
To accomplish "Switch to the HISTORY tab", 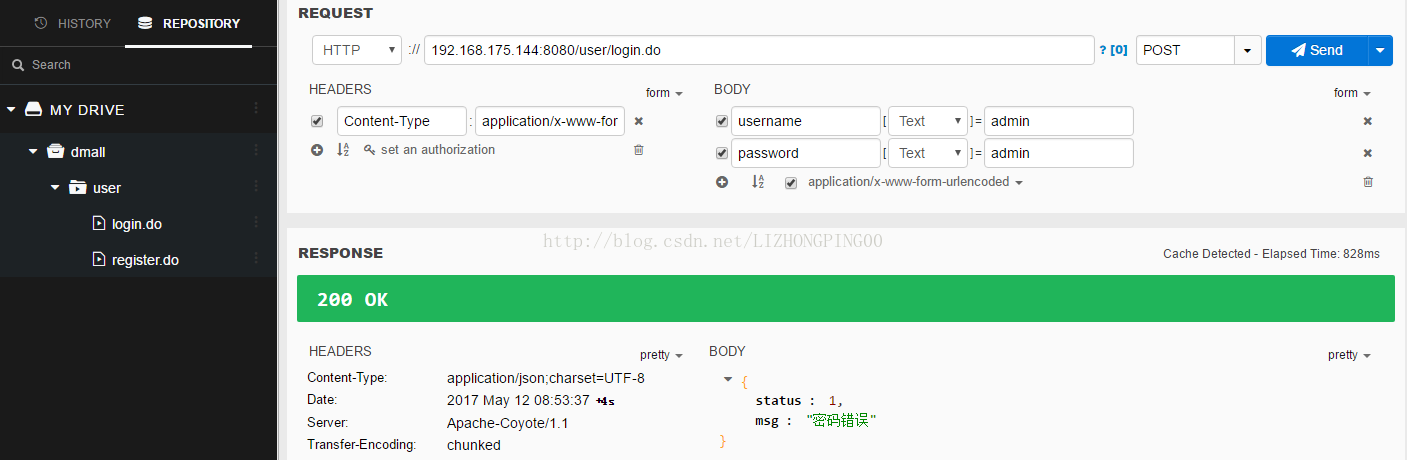I will tap(72, 23).
